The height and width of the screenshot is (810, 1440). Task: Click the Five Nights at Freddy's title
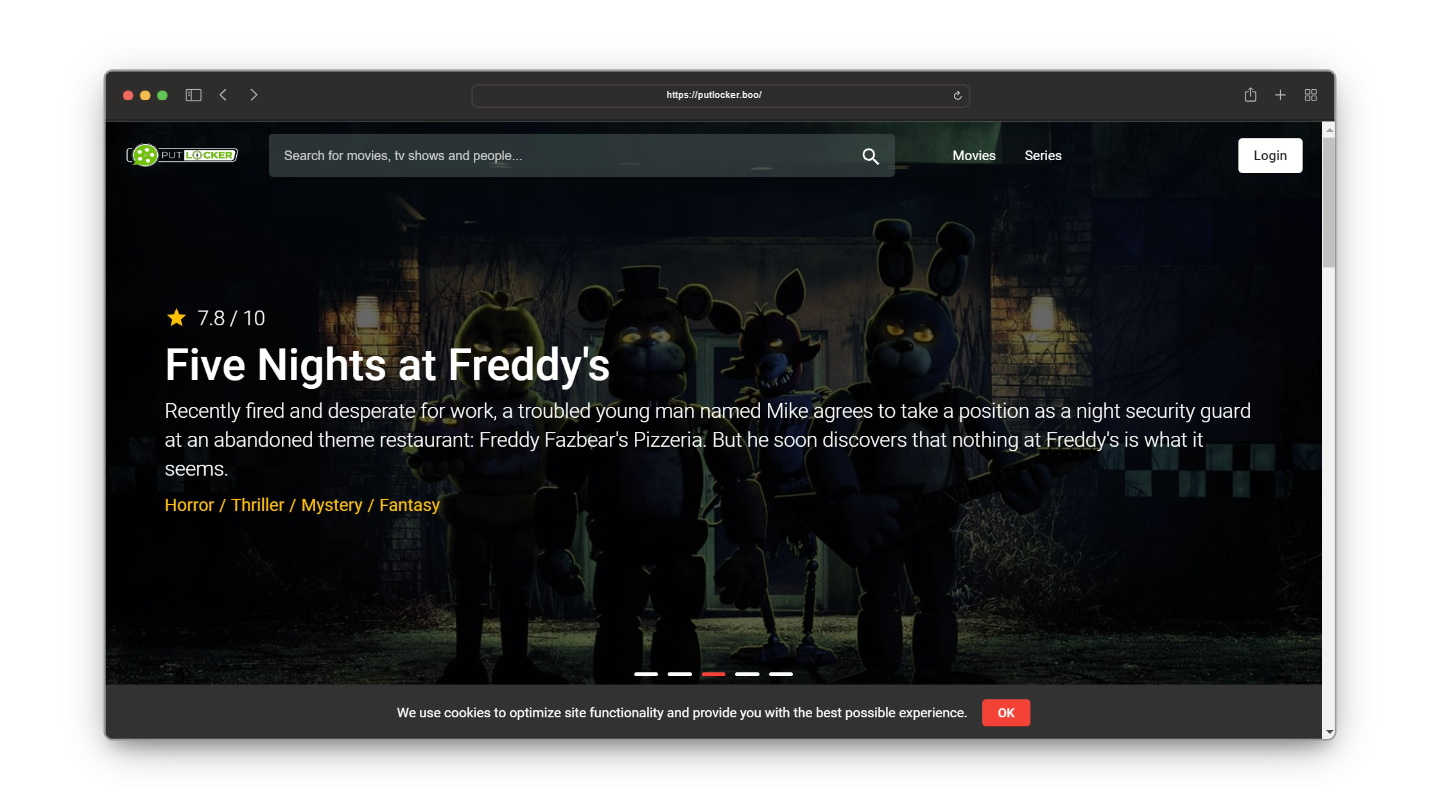[387, 365]
